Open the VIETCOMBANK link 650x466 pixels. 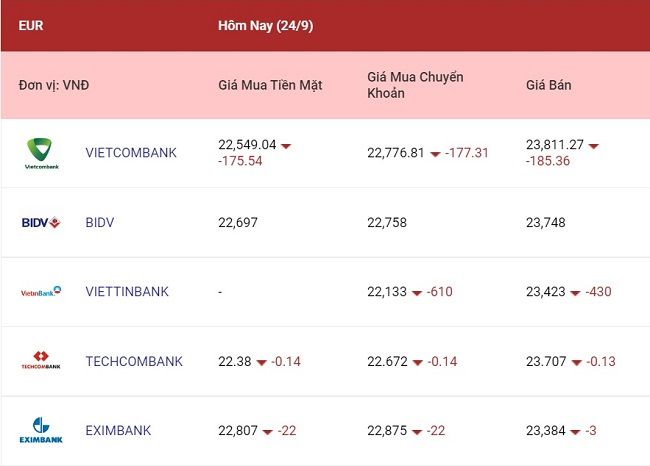click(x=131, y=153)
